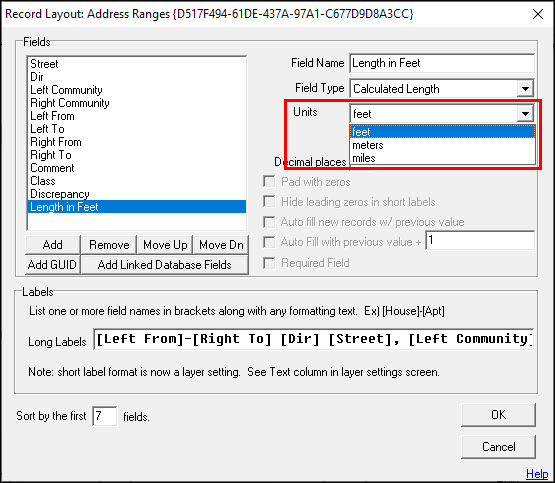The height and width of the screenshot is (483, 555).
Task: Close the Record Layout dialog
Action: click(538, 14)
